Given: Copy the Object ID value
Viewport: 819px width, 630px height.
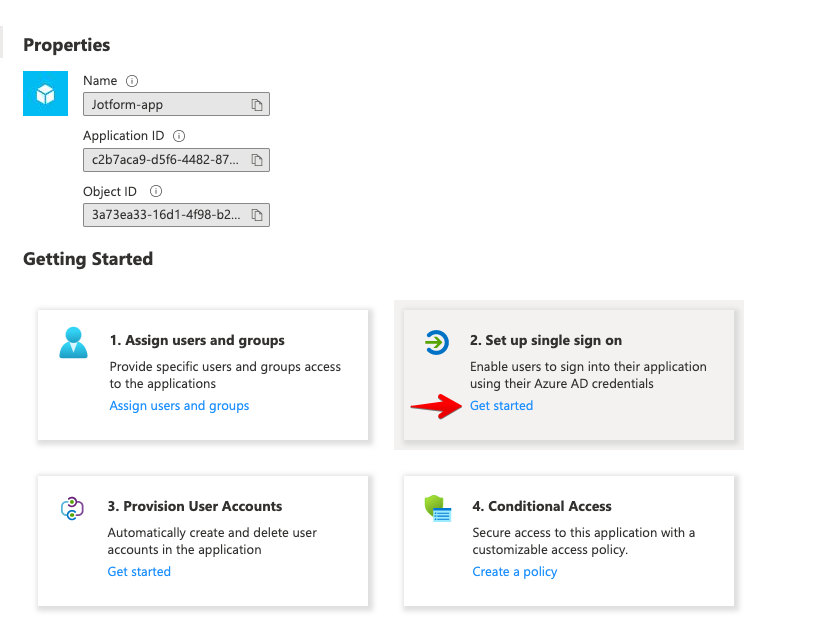Looking at the screenshot, I should (x=256, y=215).
